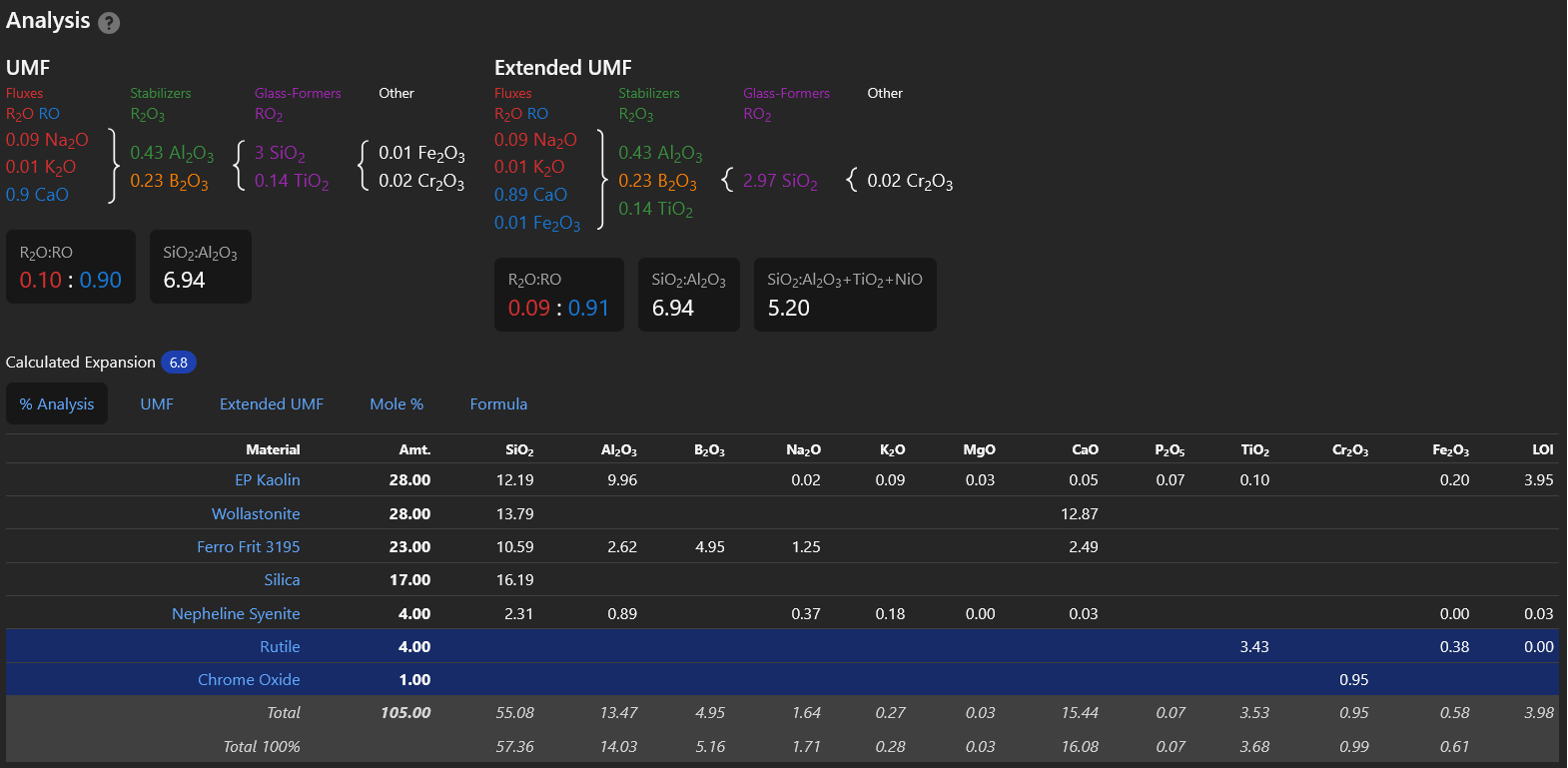Screen dimensions: 1568x768
Task: Click the Extended UMF heading
Action: (x=563, y=68)
